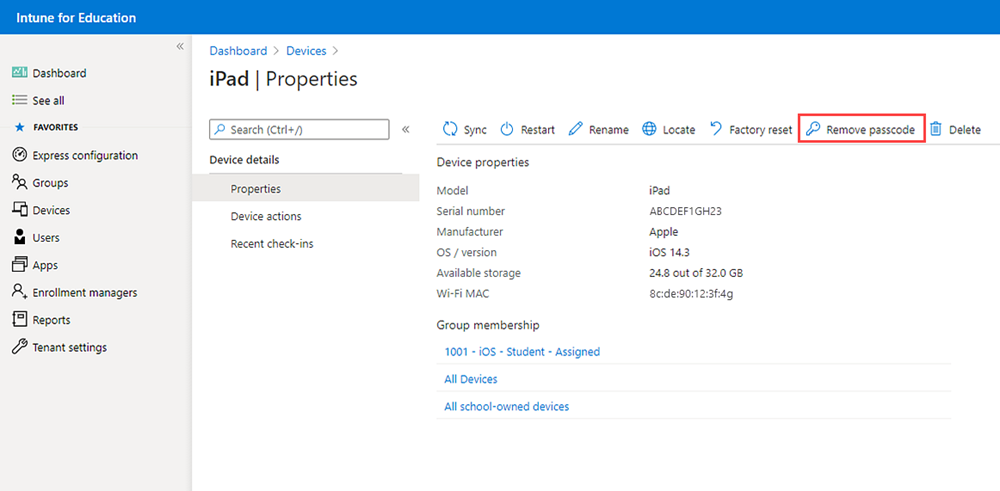Screen dimensions: 1000x491
Task: Open the Properties menu item
Action: pos(305,189)
